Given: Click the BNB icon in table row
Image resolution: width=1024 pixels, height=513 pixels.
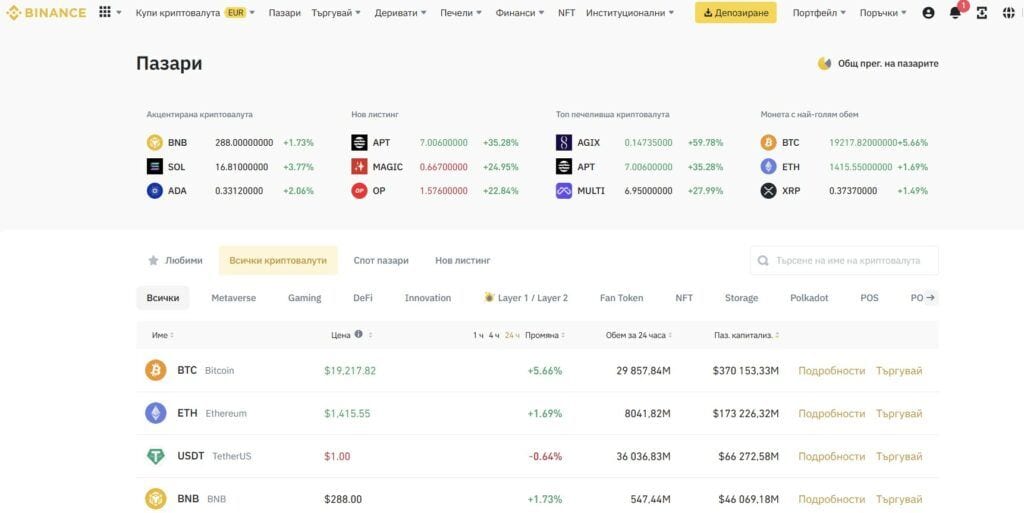Looking at the screenshot, I should tap(155, 499).
